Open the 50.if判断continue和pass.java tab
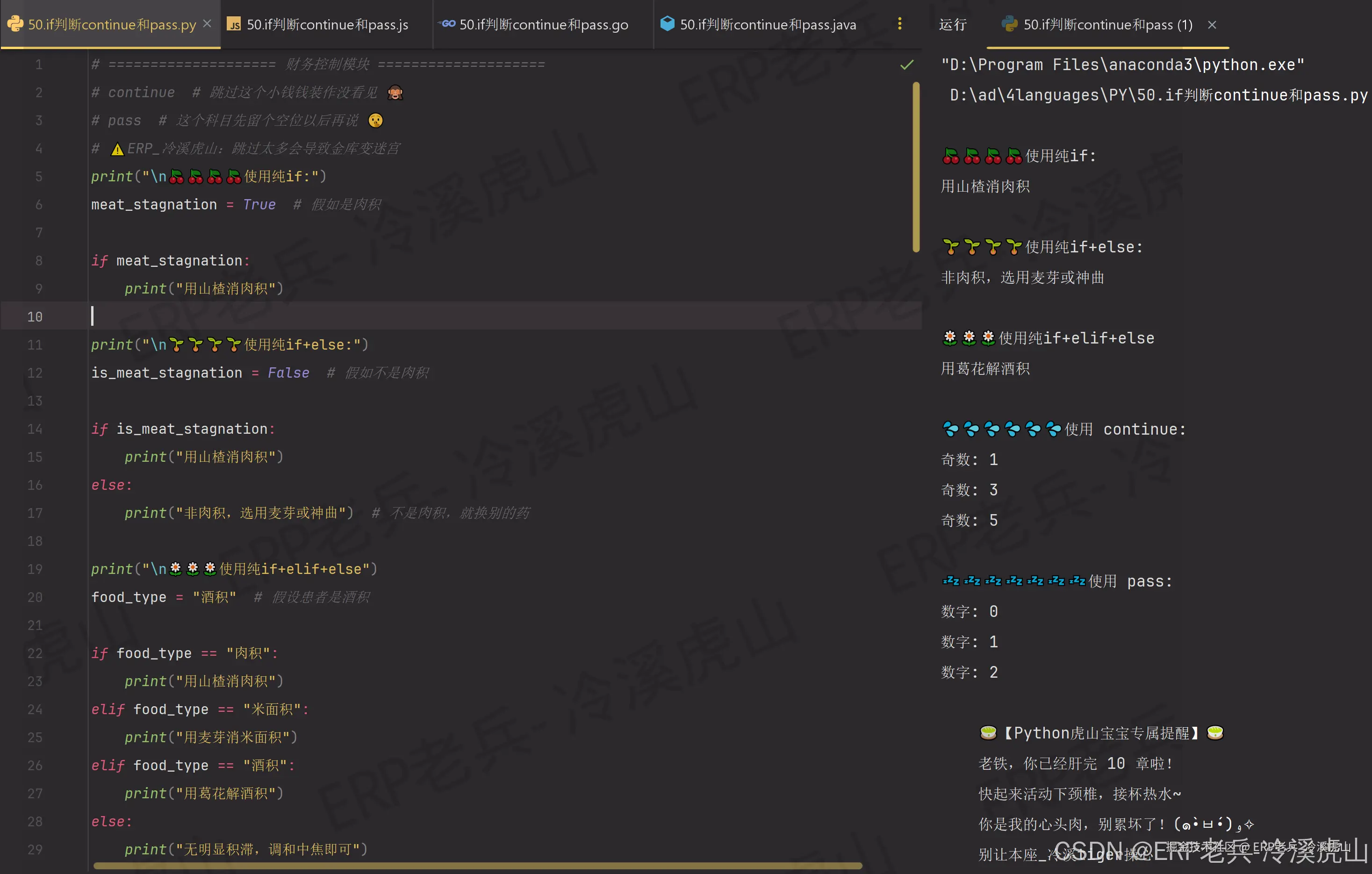The image size is (1372, 874). (768, 24)
